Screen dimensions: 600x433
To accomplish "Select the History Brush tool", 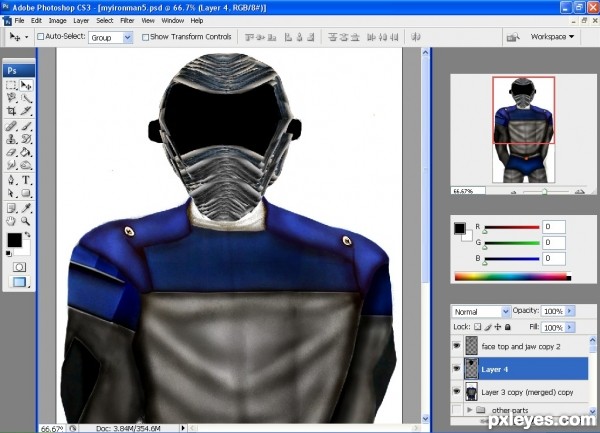I will click(x=26, y=139).
